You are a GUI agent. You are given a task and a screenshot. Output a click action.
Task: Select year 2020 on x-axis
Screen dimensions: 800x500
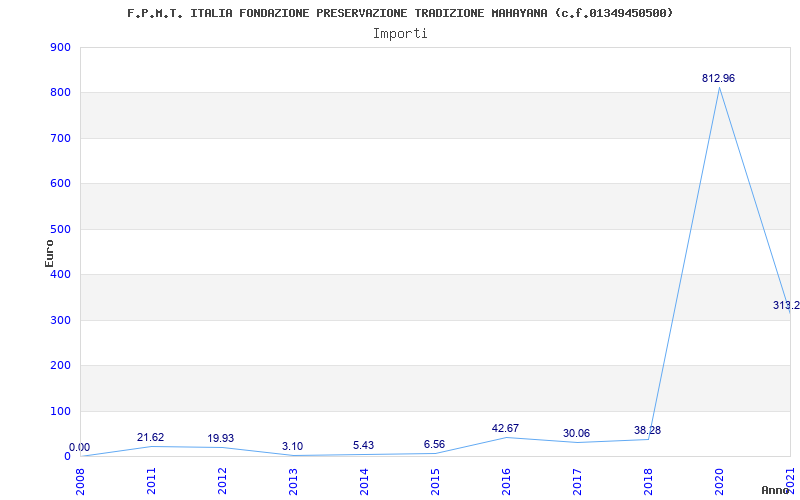point(719,482)
